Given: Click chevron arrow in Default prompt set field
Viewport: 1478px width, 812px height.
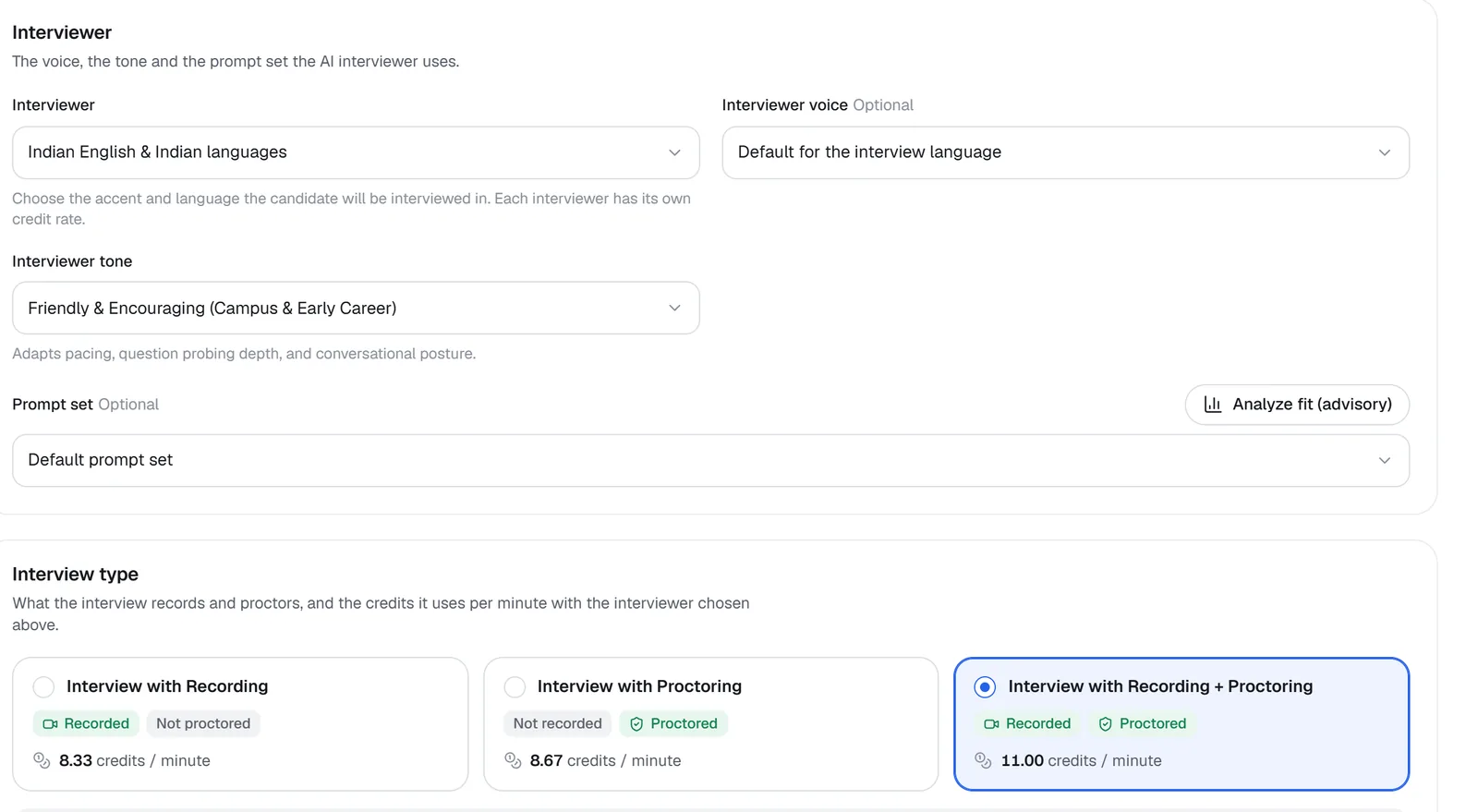Looking at the screenshot, I should coord(1385,460).
